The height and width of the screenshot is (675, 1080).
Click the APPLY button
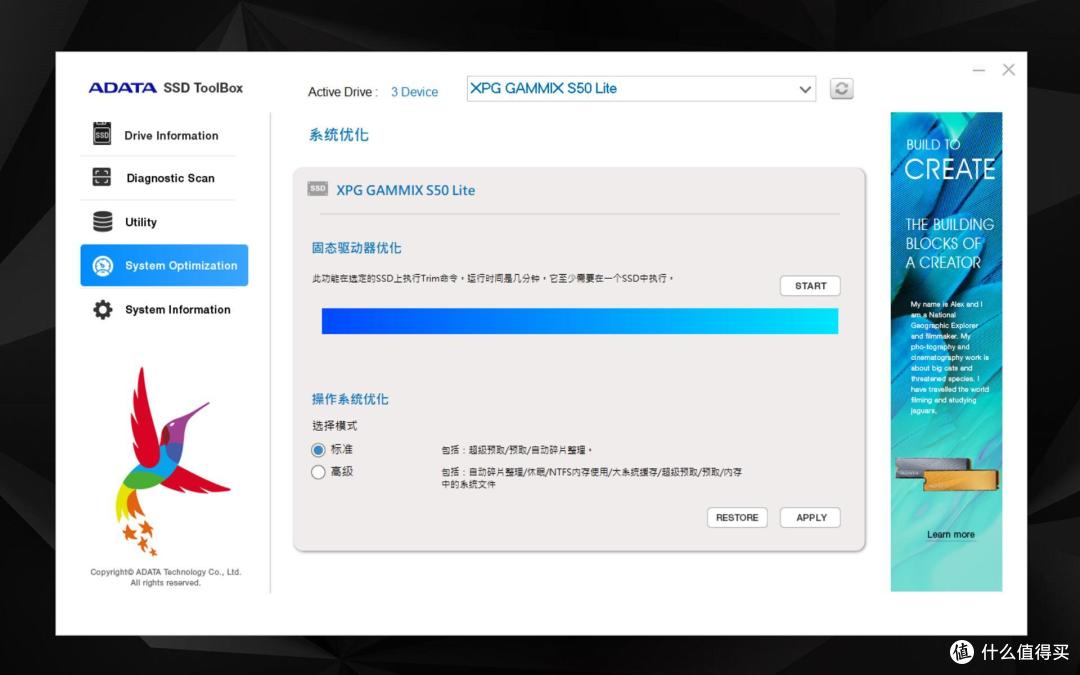pyautogui.click(x=810, y=517)
